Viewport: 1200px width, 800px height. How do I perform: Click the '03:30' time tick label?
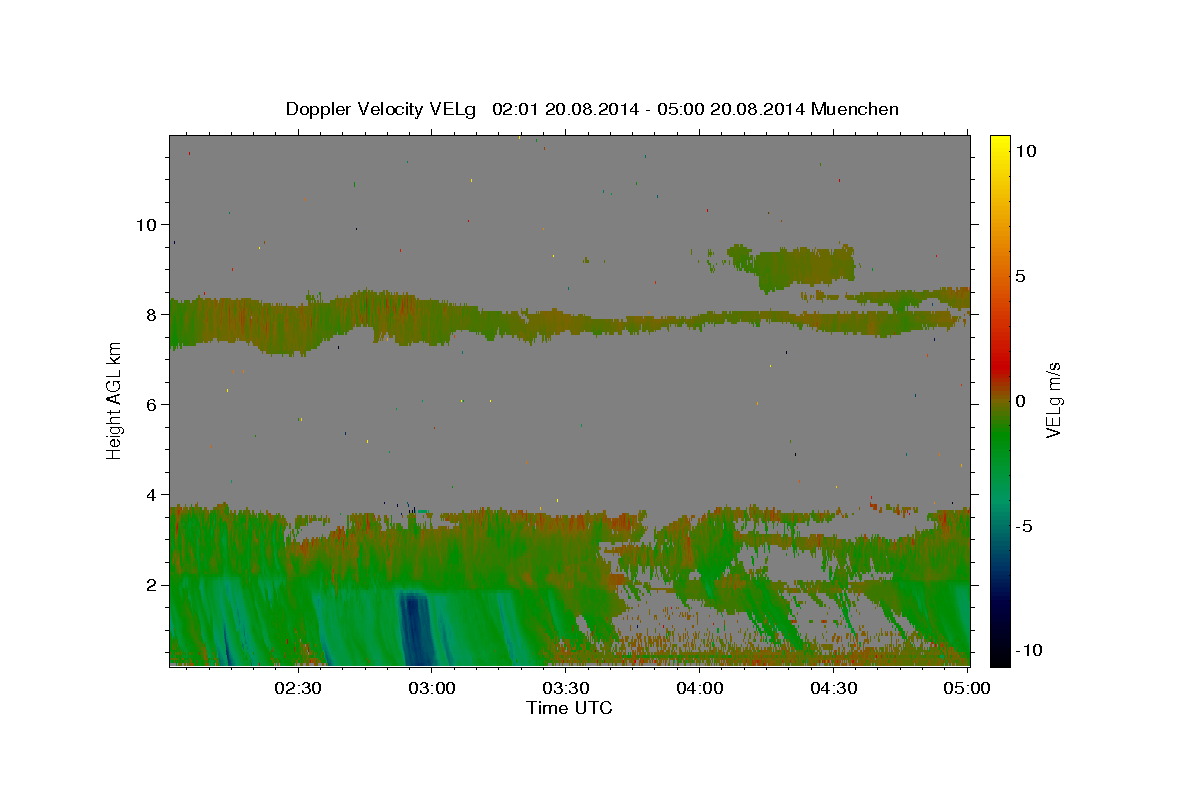click(x=566, y=689)
